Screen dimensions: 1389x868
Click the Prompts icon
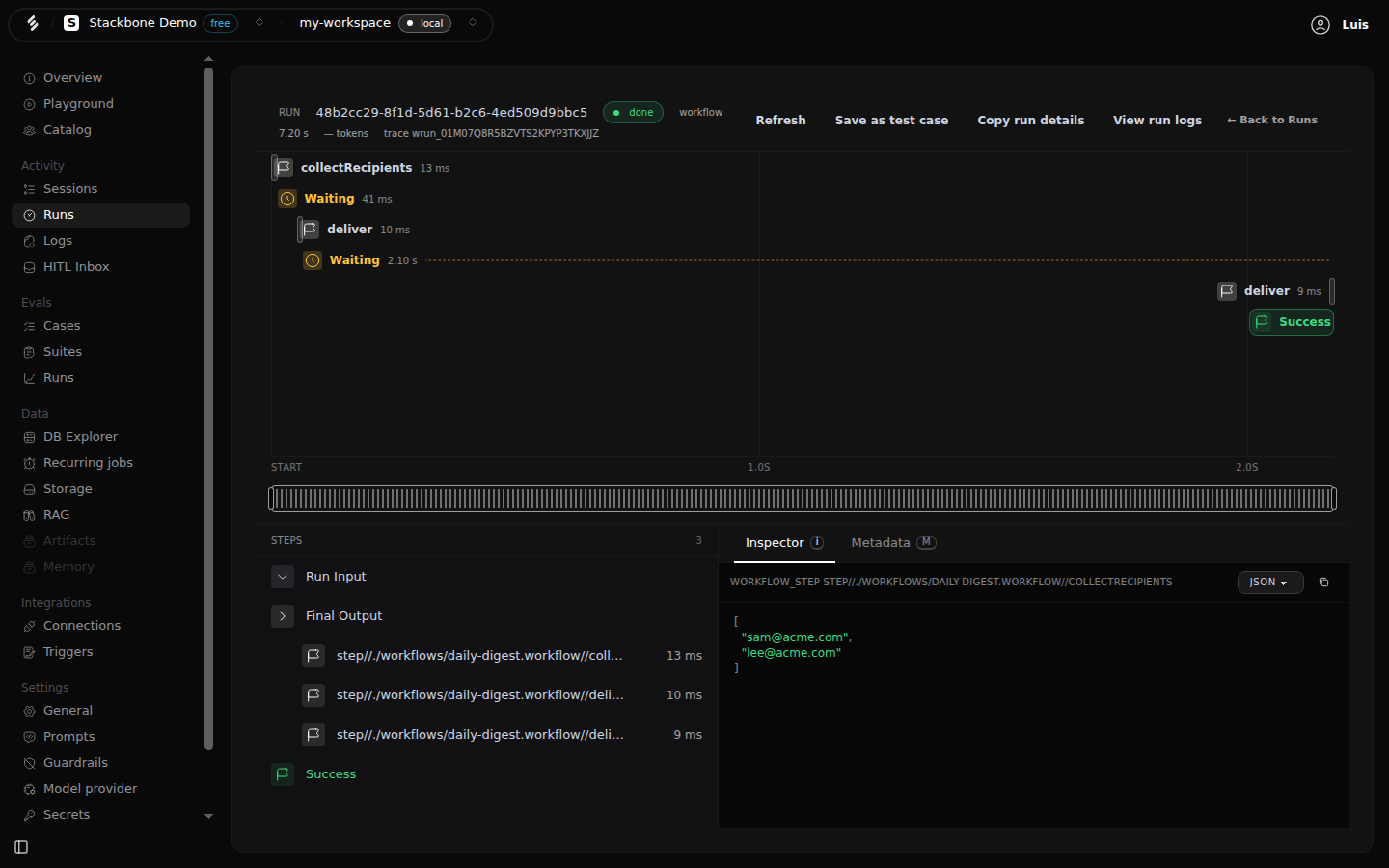click(29, 737)
